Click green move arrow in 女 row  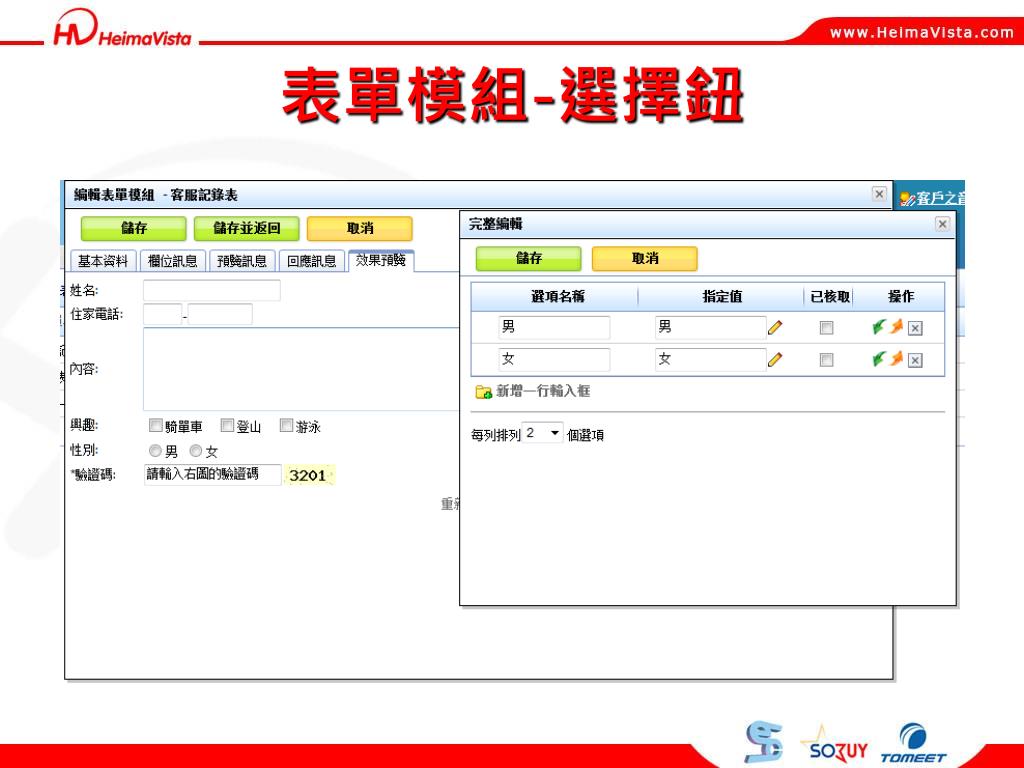click(879, 359)
